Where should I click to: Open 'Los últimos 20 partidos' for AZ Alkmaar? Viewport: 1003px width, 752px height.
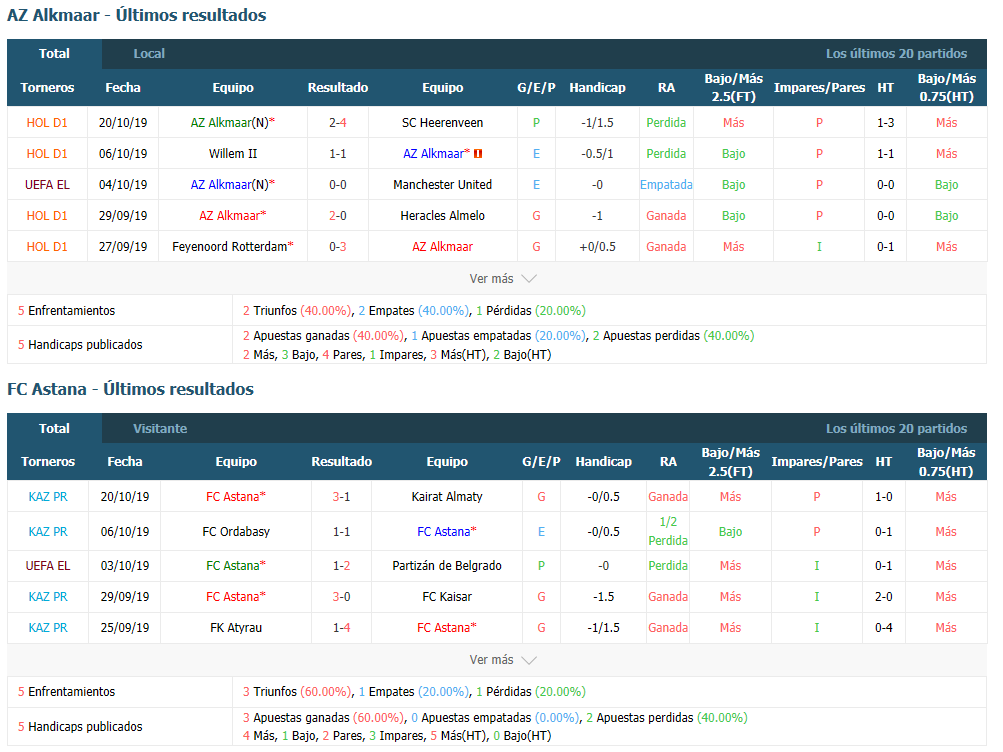[x=896, y=54]
